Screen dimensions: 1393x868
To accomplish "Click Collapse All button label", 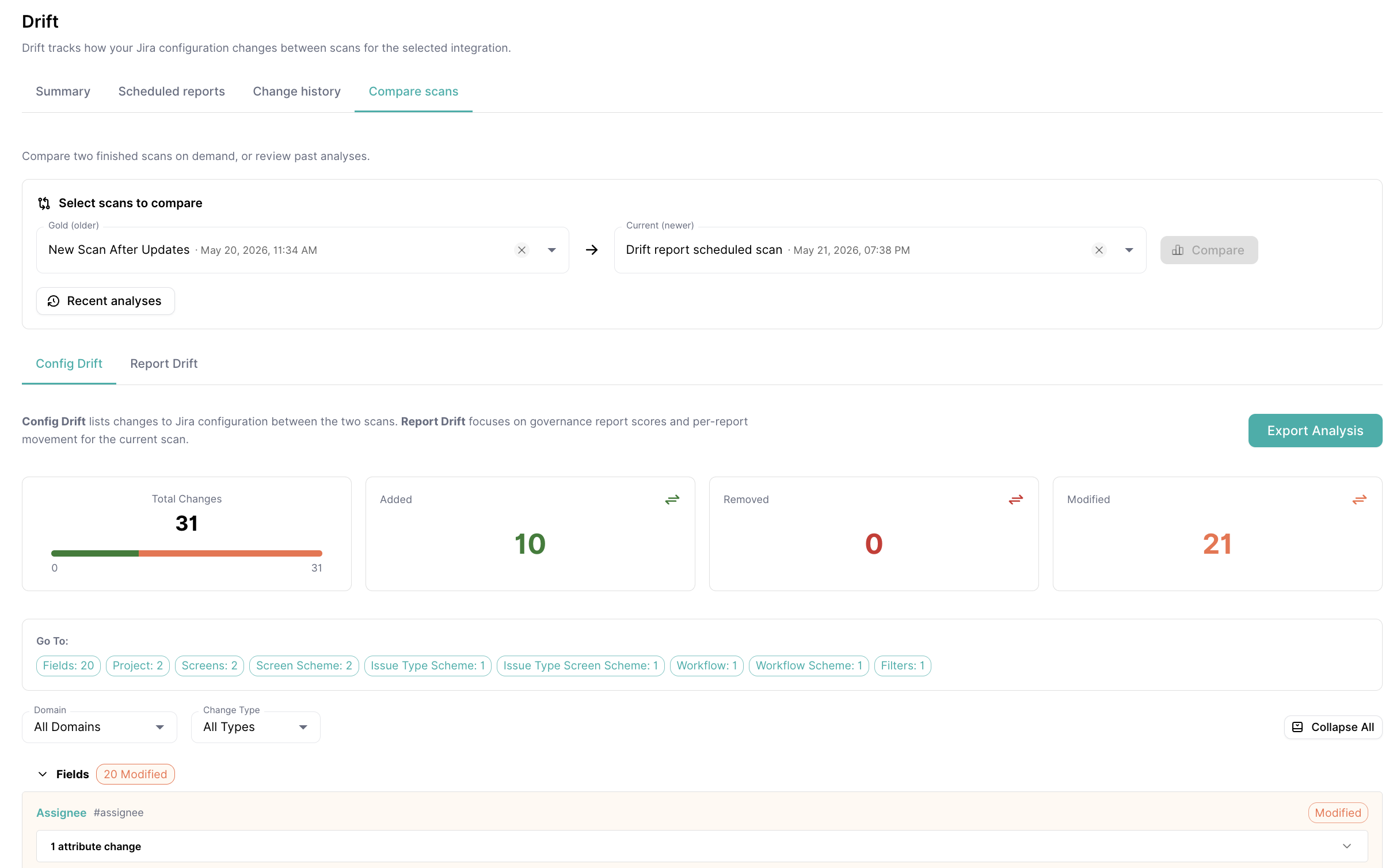I will click(x=1342, y=727).
